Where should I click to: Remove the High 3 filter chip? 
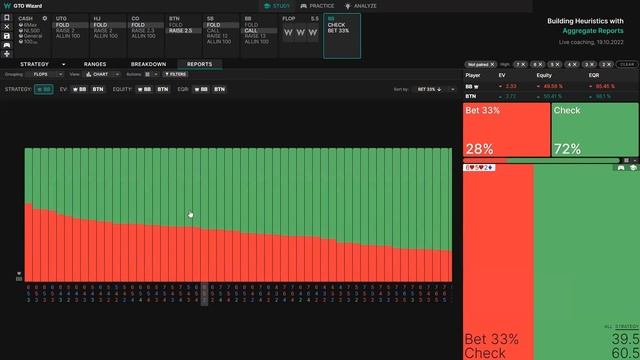click(x=591, y=64)
